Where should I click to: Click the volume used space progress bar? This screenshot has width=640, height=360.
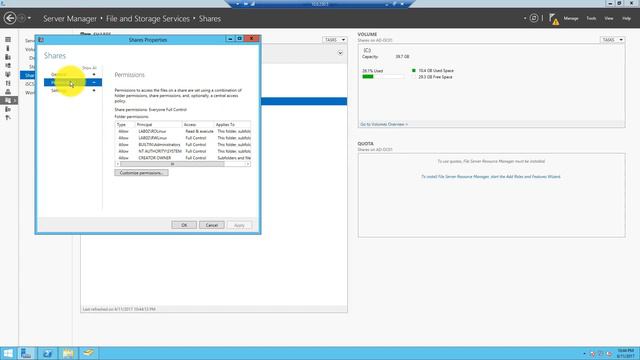pos(383,77)
